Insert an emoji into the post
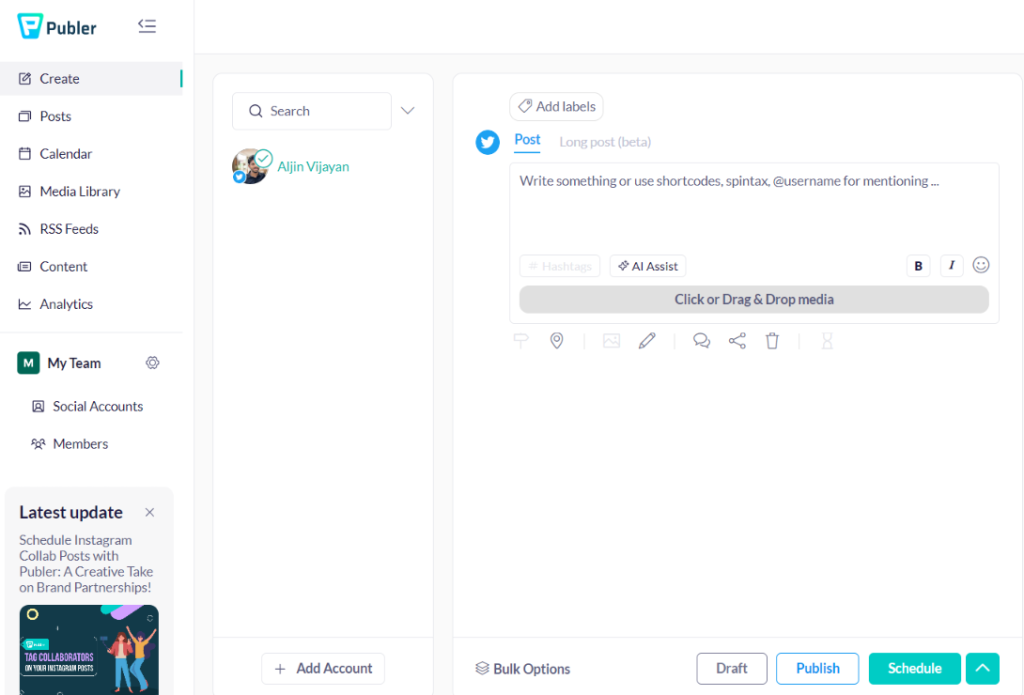Viewport: 1024px width, 695px height. coord(981,264)
